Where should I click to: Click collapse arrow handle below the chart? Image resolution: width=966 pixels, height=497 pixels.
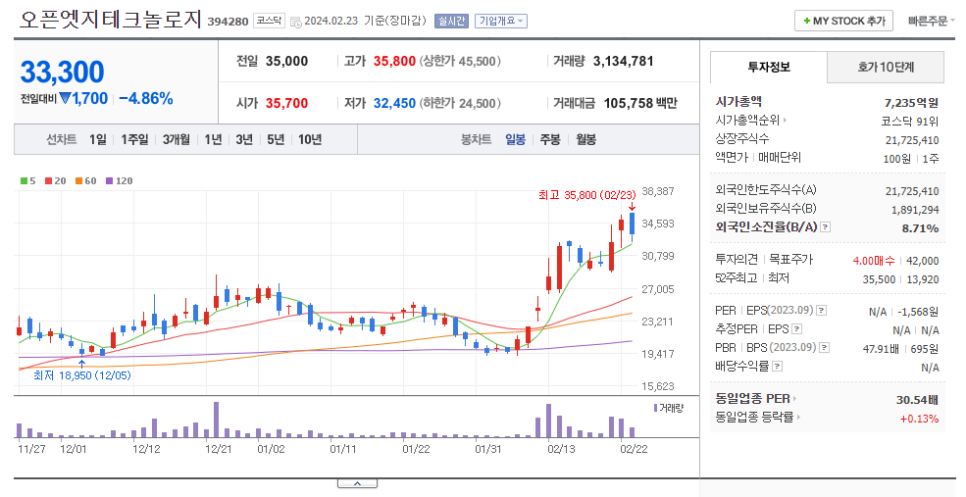coord(357,483)
